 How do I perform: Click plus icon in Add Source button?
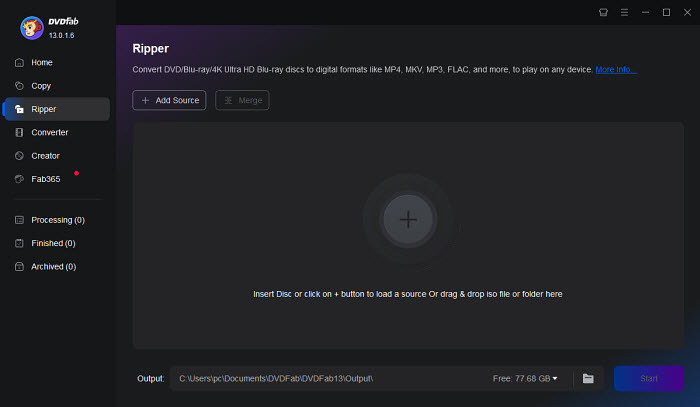tap(145, 100)
